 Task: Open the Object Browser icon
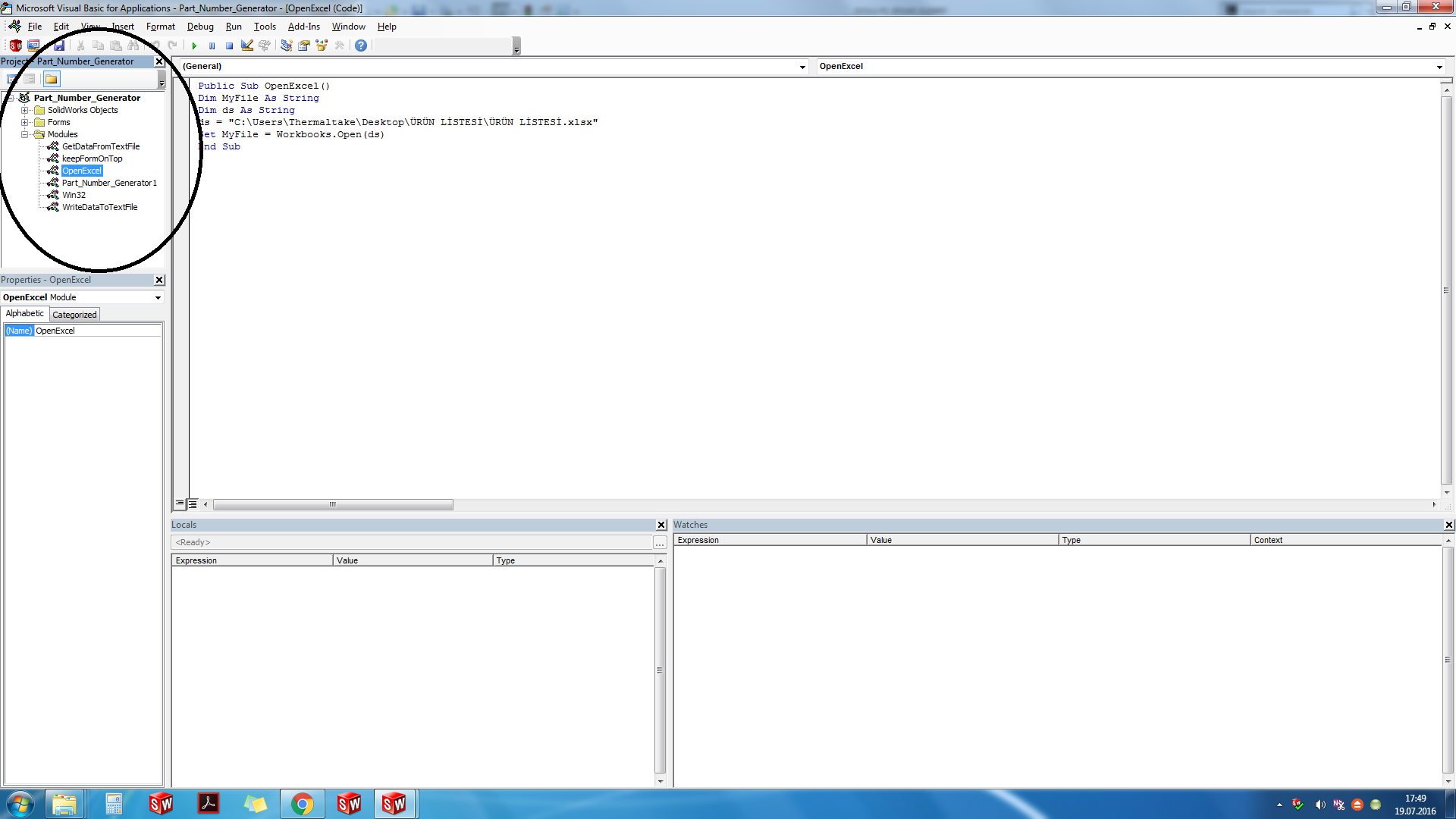pos(322,45)
